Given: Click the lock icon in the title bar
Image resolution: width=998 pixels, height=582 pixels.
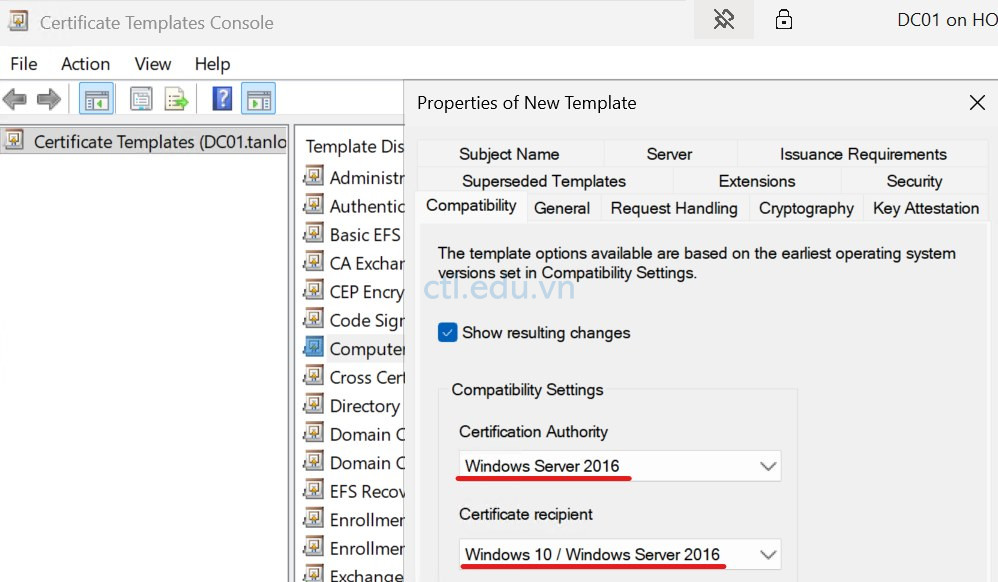Looking at the screenshot, I should click(784, 19).
